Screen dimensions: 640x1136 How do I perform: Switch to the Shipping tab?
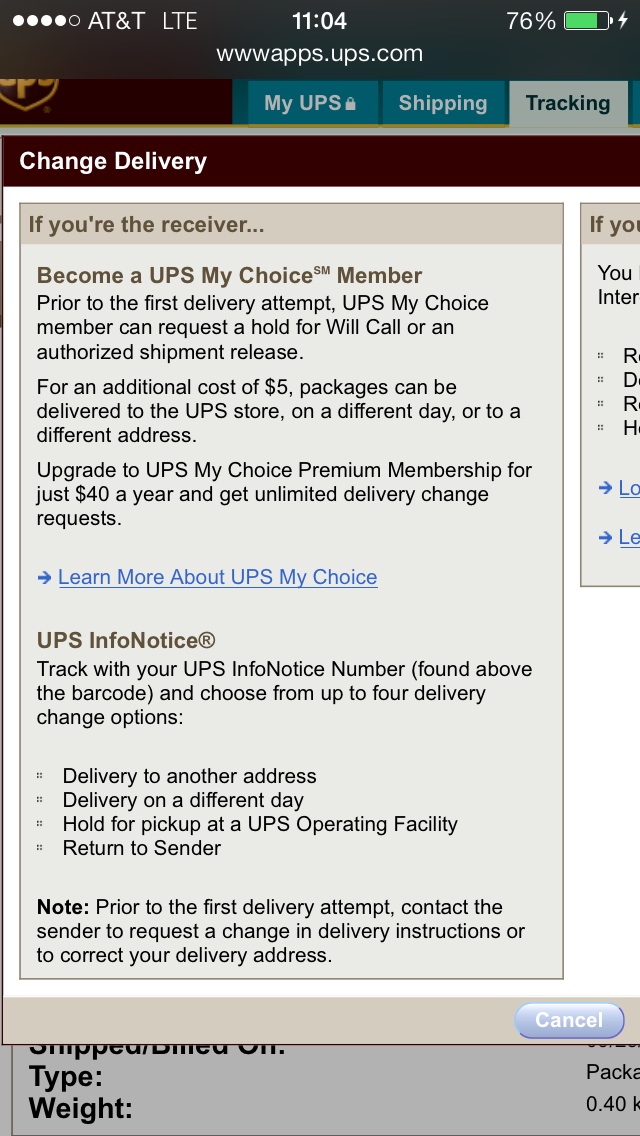tap(442, 103)
